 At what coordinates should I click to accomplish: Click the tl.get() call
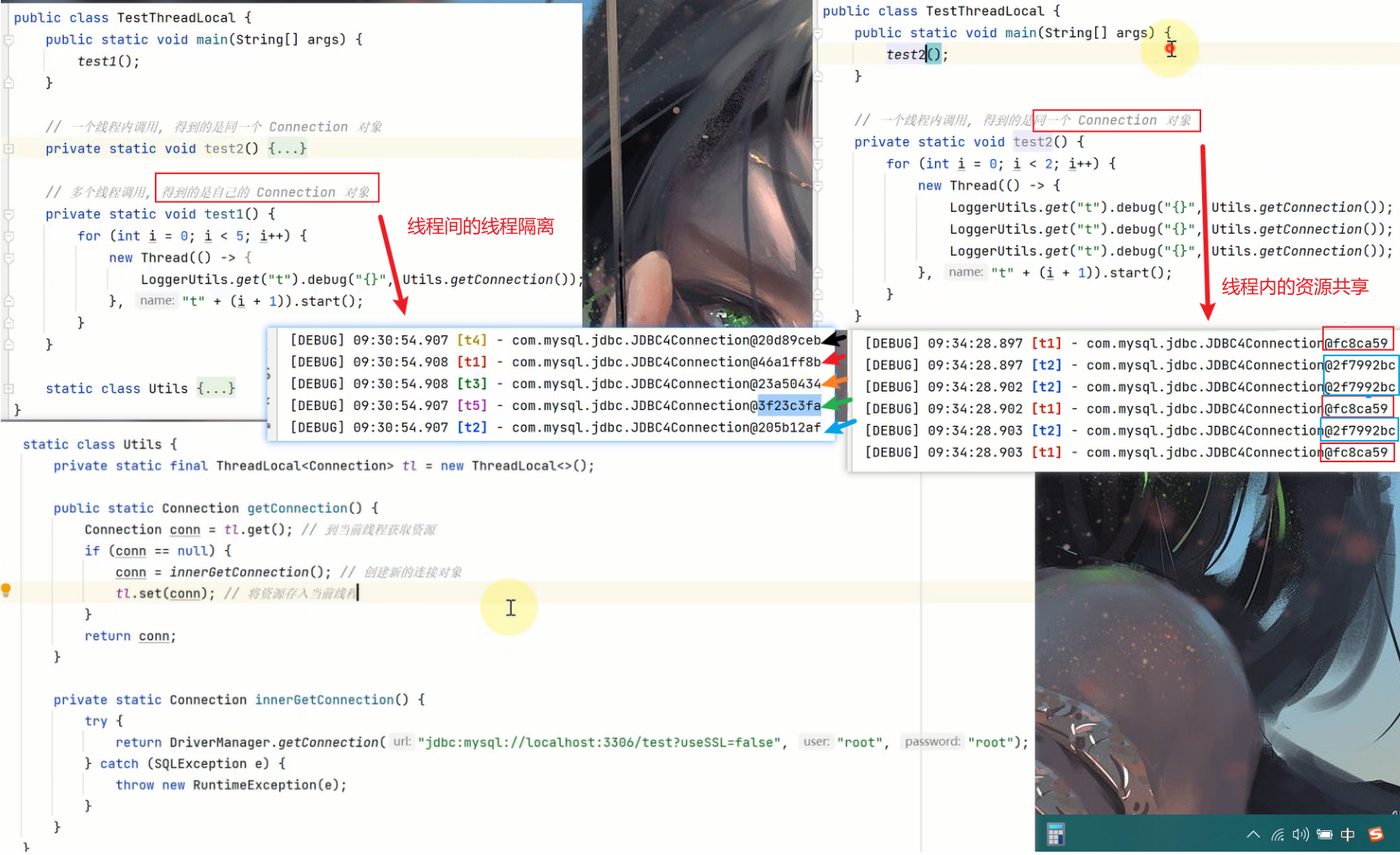[258, 530]
